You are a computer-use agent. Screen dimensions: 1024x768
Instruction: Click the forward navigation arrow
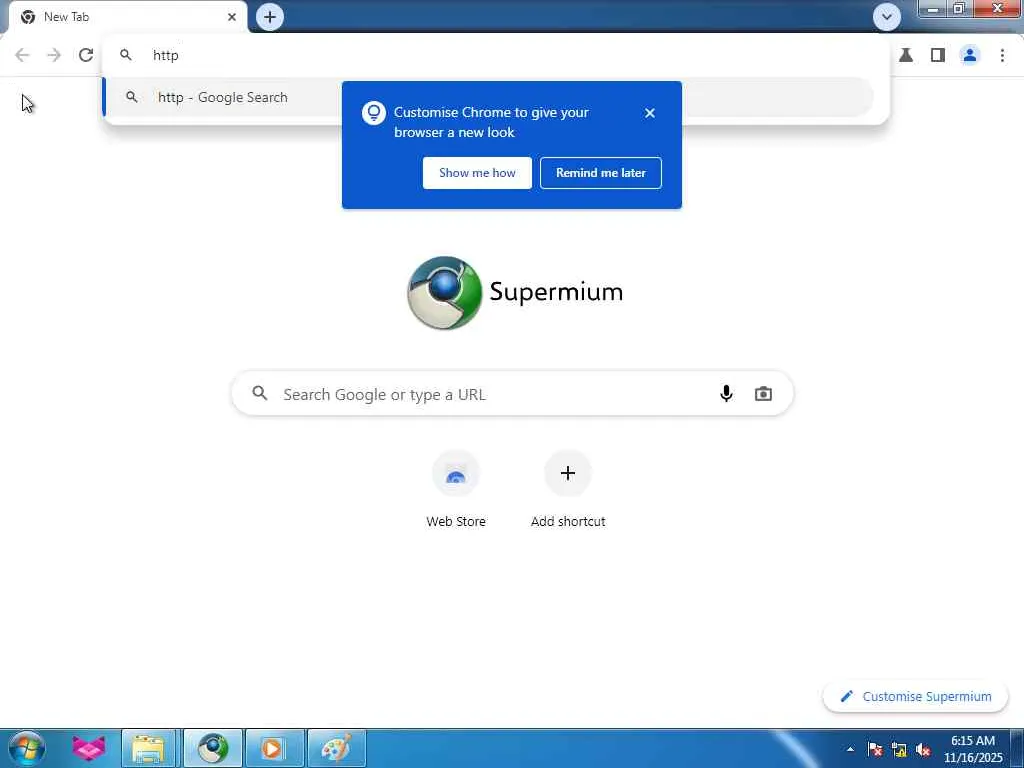tap(54, 55)
